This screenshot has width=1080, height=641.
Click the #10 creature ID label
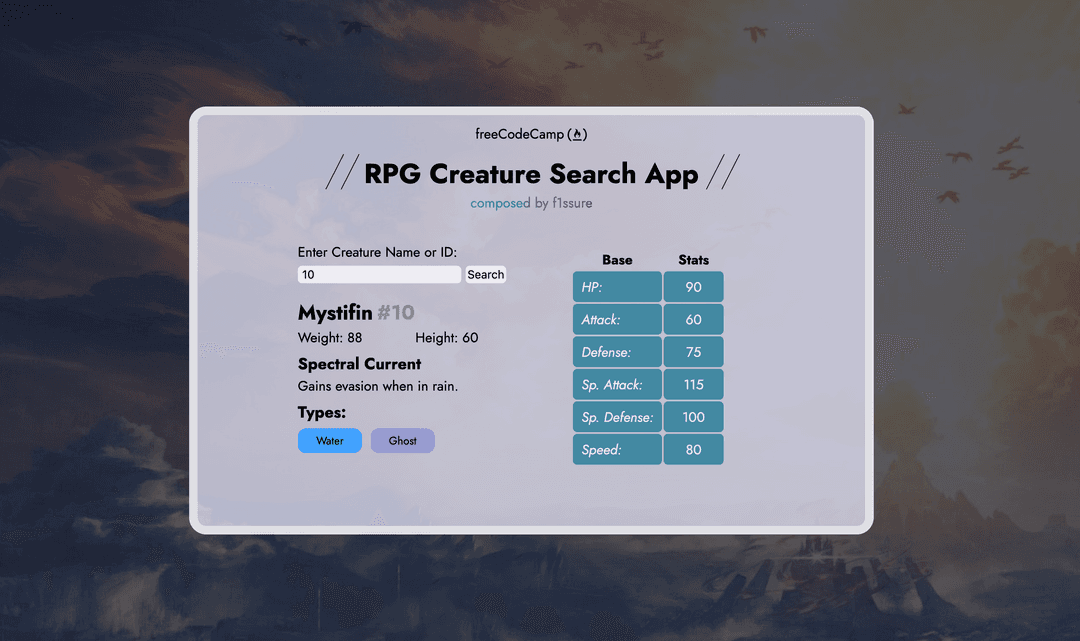(398, 312)
